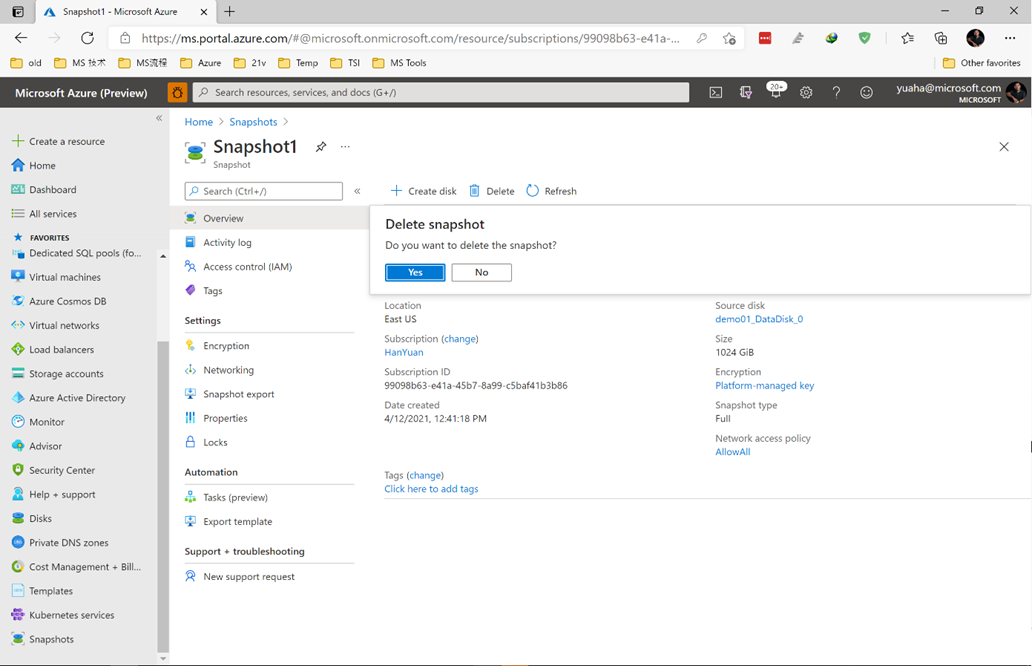The image size is (1032, 666).
Task: Focus the global Azure search bar
Action: [441, 93]
